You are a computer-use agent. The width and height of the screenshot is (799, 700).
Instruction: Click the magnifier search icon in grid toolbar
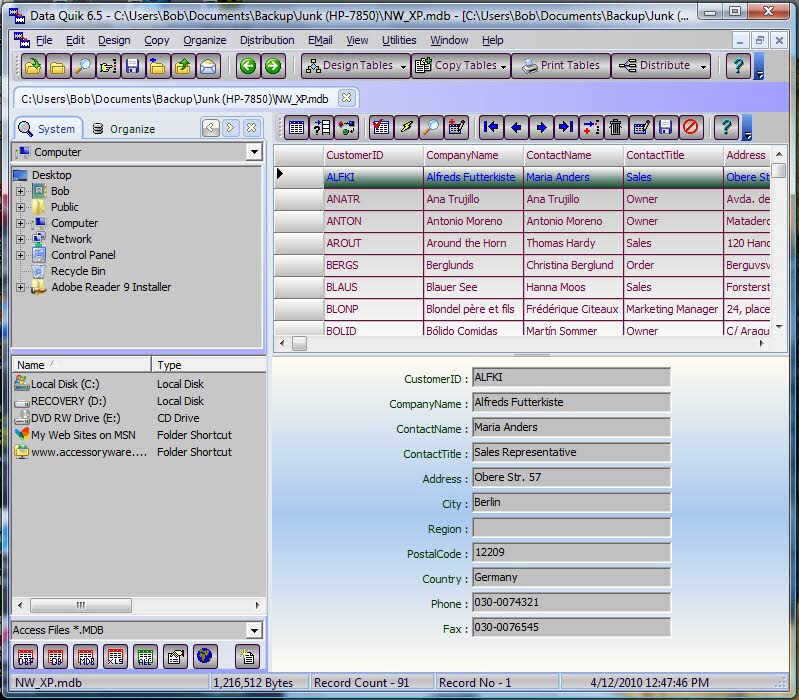click(x=431, y=127)
